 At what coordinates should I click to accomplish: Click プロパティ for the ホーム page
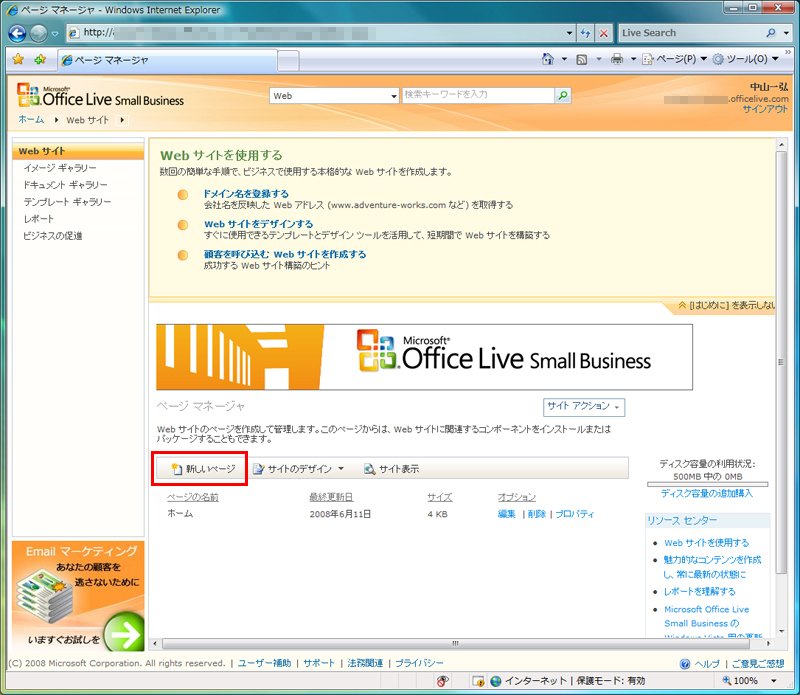(574, 514)
